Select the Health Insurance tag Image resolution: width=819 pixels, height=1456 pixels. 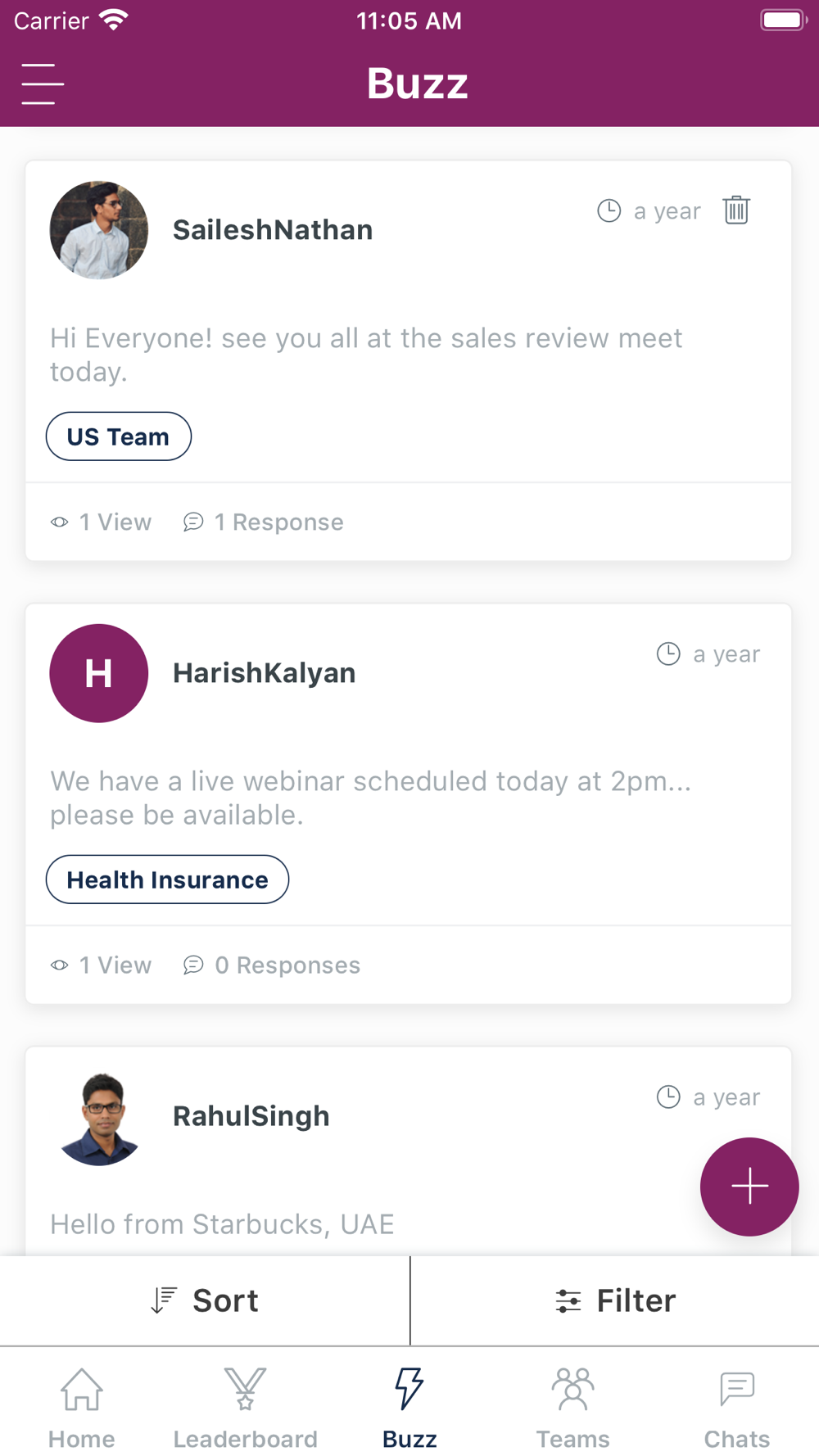click(x=167, y=879)
